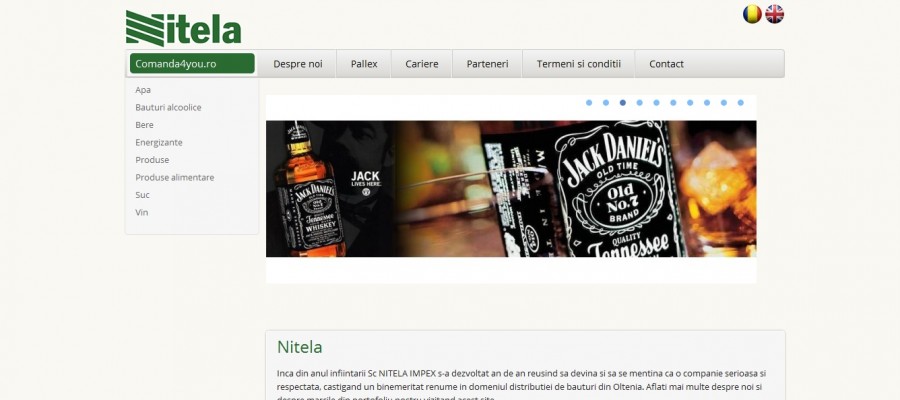Jump to the fifth slider dot
Viewport: 900px width, 400px height.
click(x=656, y=103)
